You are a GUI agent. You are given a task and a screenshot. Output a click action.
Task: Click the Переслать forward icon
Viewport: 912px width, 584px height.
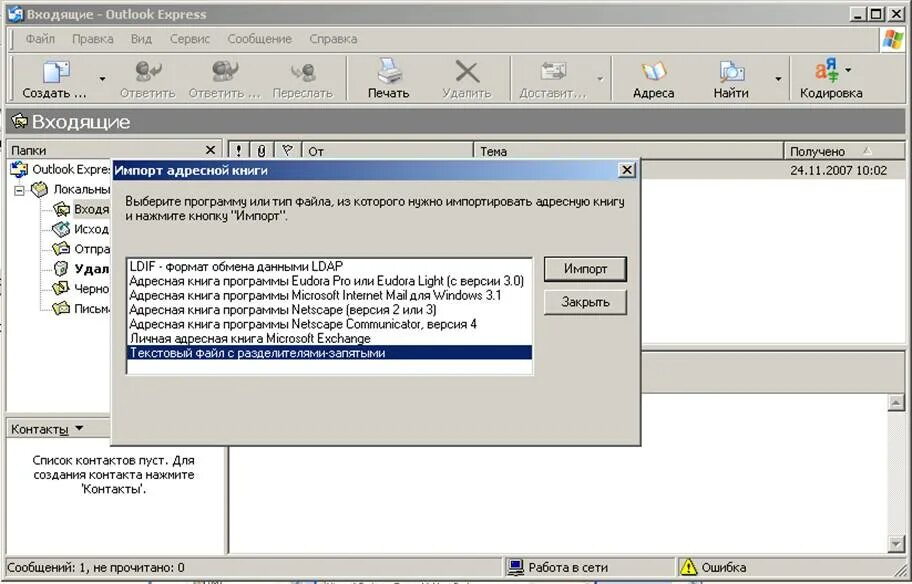[x=303, y=72]
